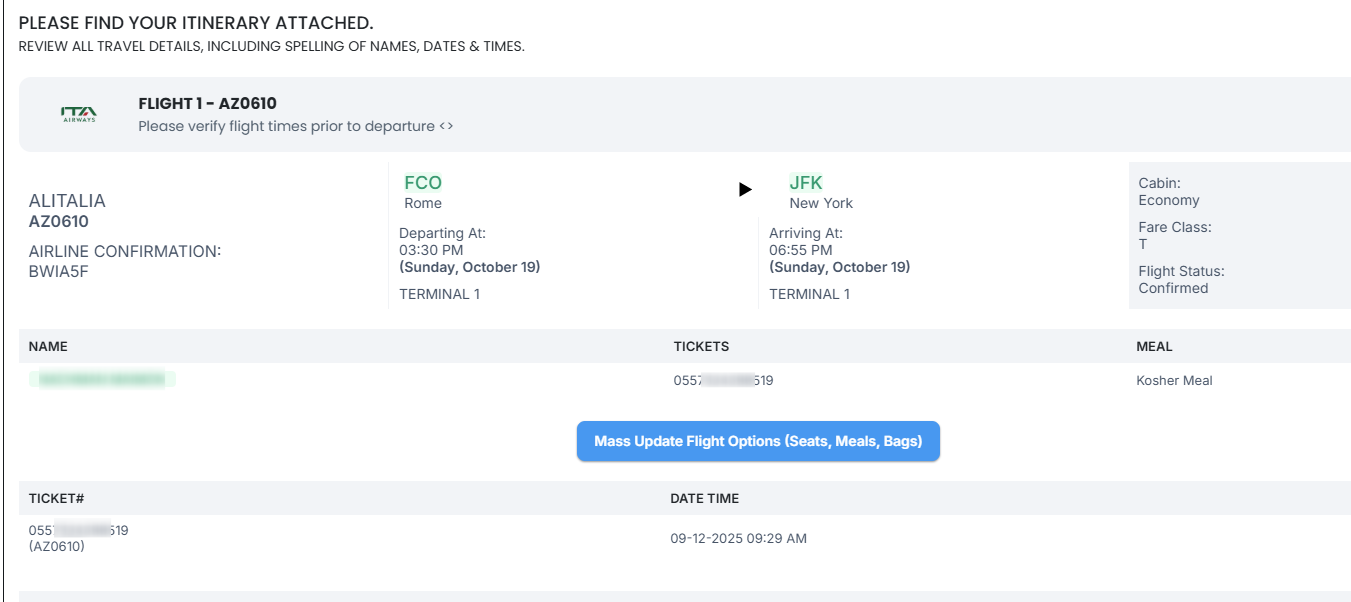Click the MEAL column header
The height and width of the screenshot is (602, 1351).
coord(1154,346)
